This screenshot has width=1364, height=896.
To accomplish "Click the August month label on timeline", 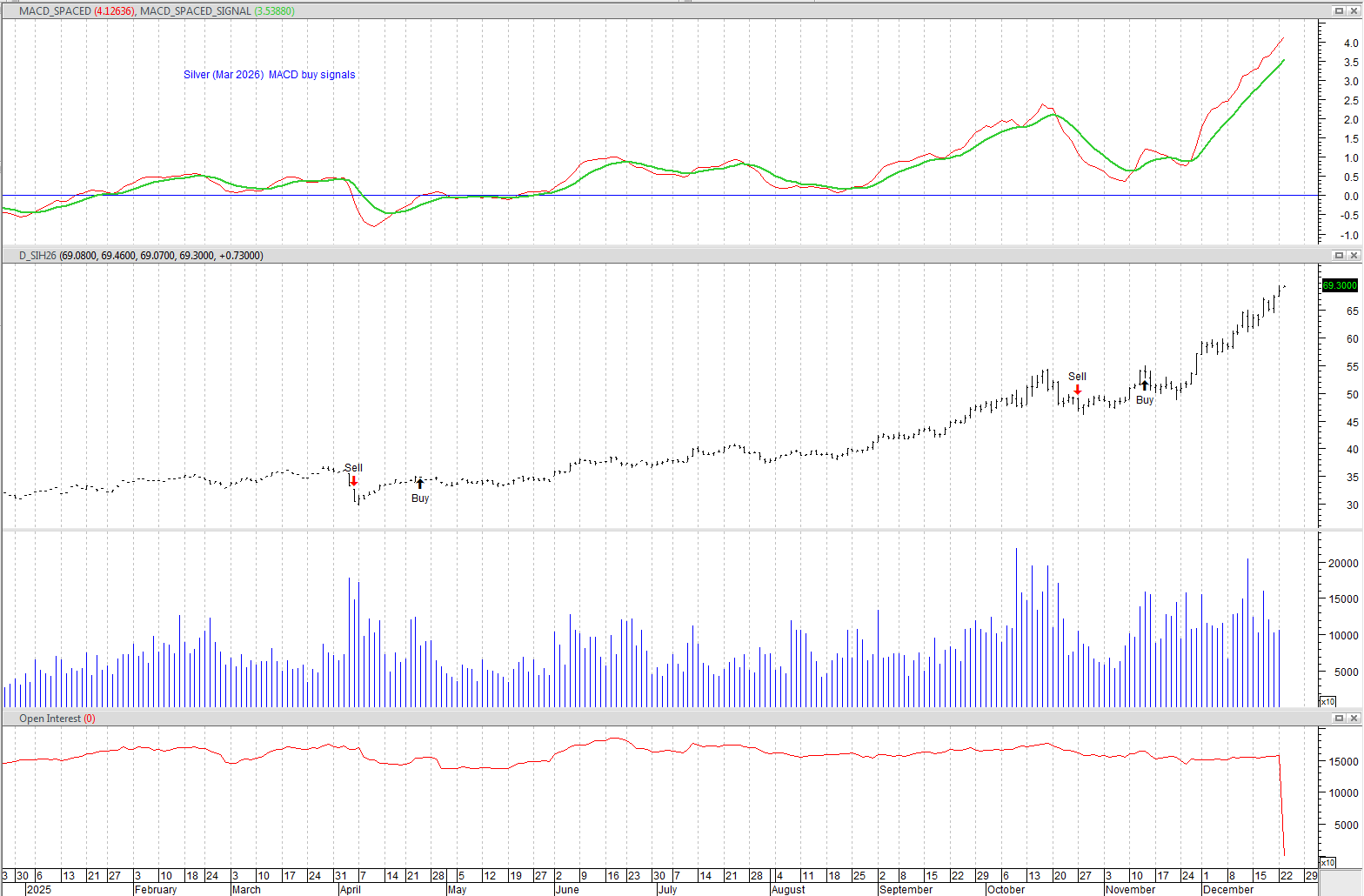I will point(788,889).
